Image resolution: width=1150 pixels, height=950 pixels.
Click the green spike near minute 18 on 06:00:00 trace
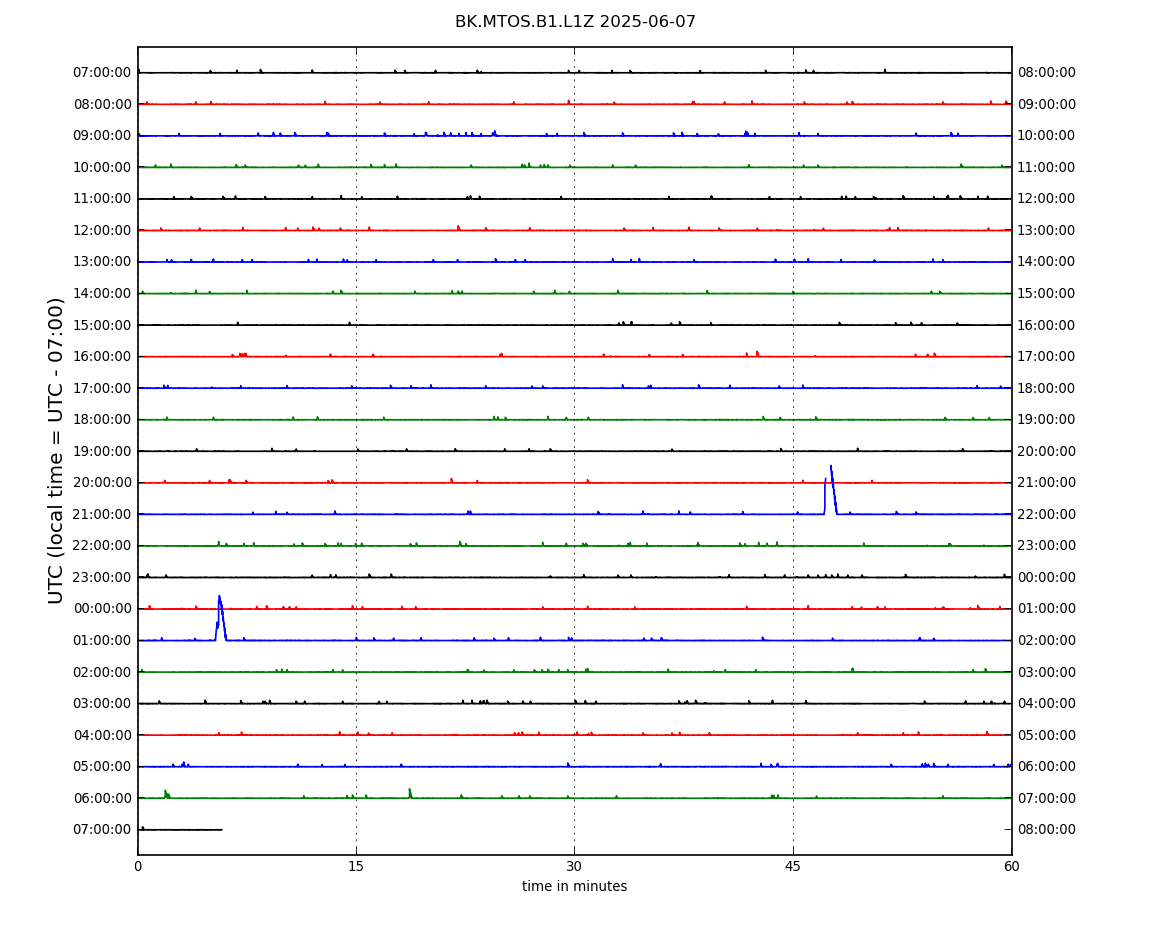410,793
